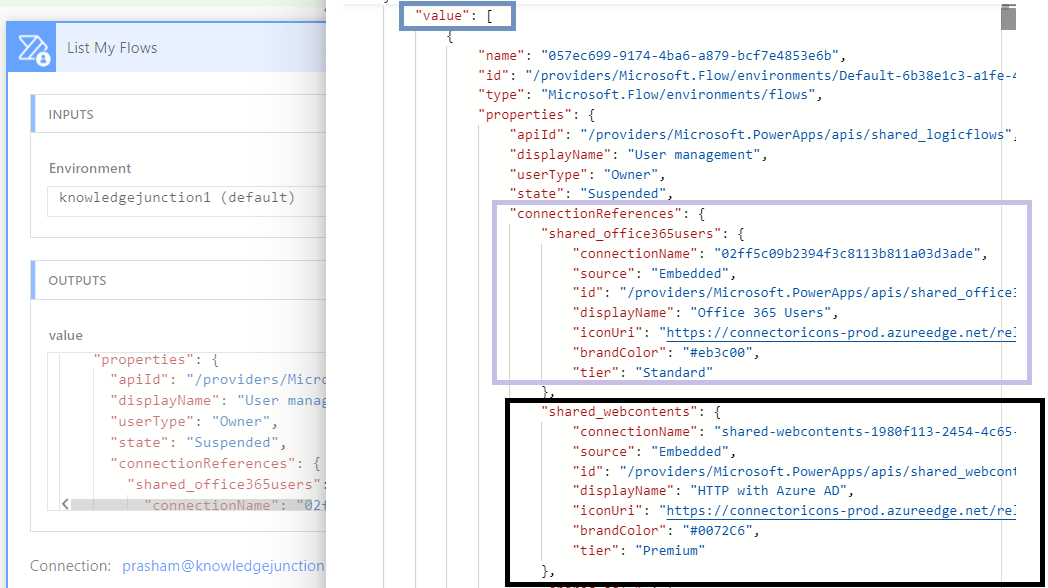Click the "id" path under shared_office365users
1048x588 pixels.
pyautogui.click(x=817, y=293)
